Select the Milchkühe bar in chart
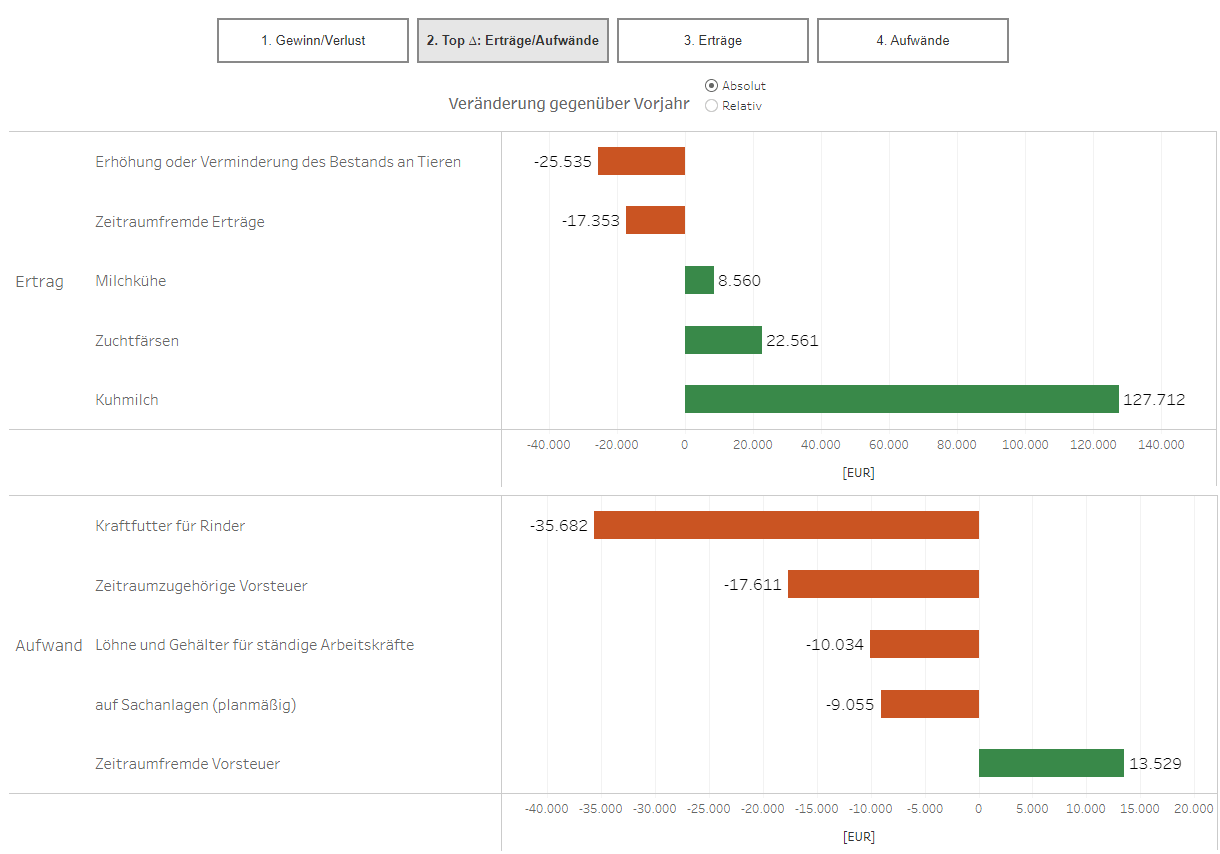The width and height of the screenshot is (1220, 854). [699, 280]
